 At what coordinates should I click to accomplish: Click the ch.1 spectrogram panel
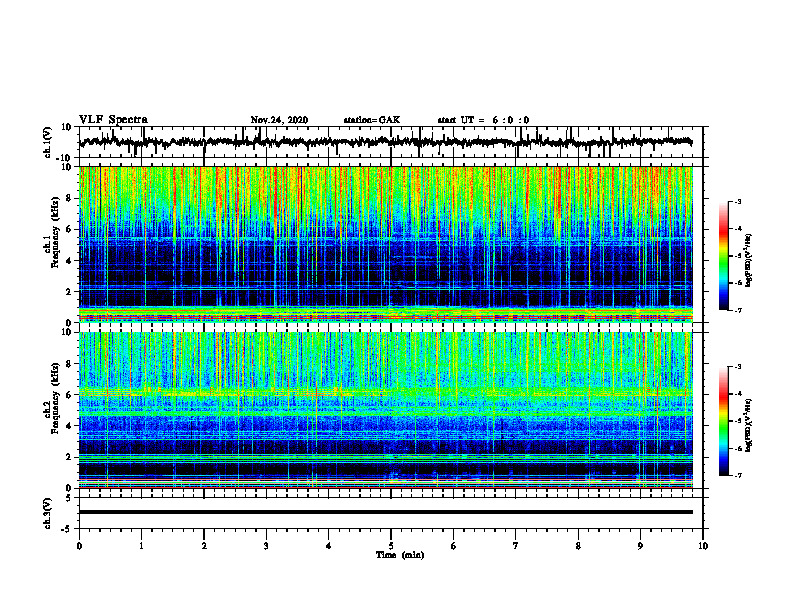[x=391, y=244]
